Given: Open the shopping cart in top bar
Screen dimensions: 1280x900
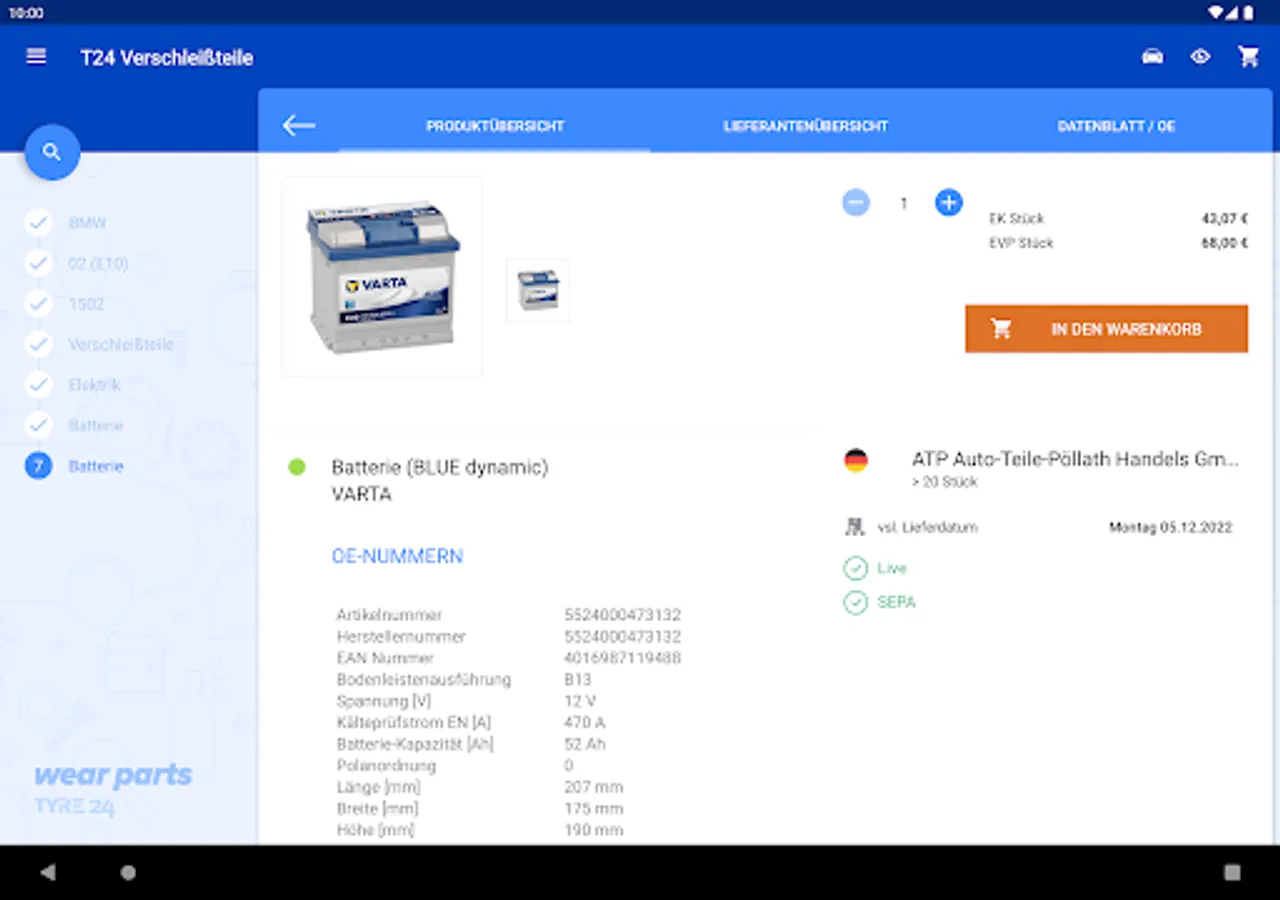Looking at the screenshot, I should pyautogui.click(x=1248, y=57).
